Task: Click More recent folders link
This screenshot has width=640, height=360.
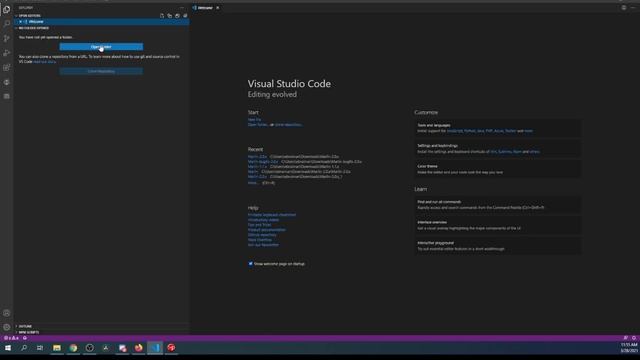Action: click(253, 183)
